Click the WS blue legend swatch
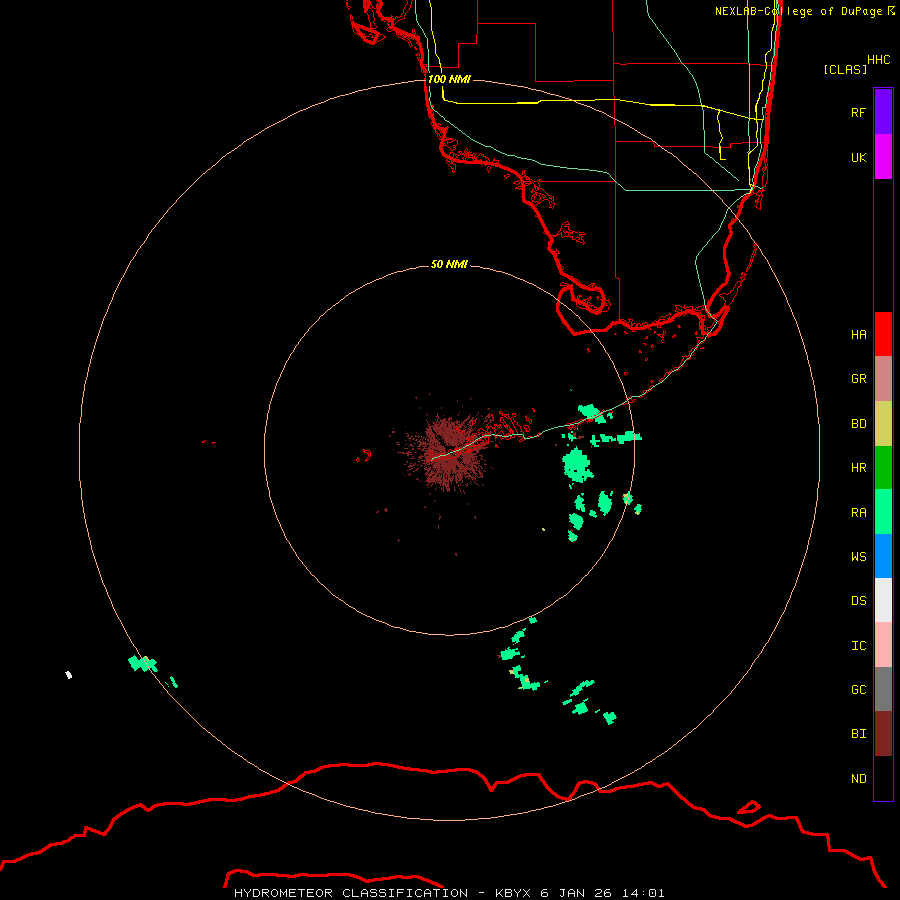This screenshot has height=900, width=900. click(883, 556)
